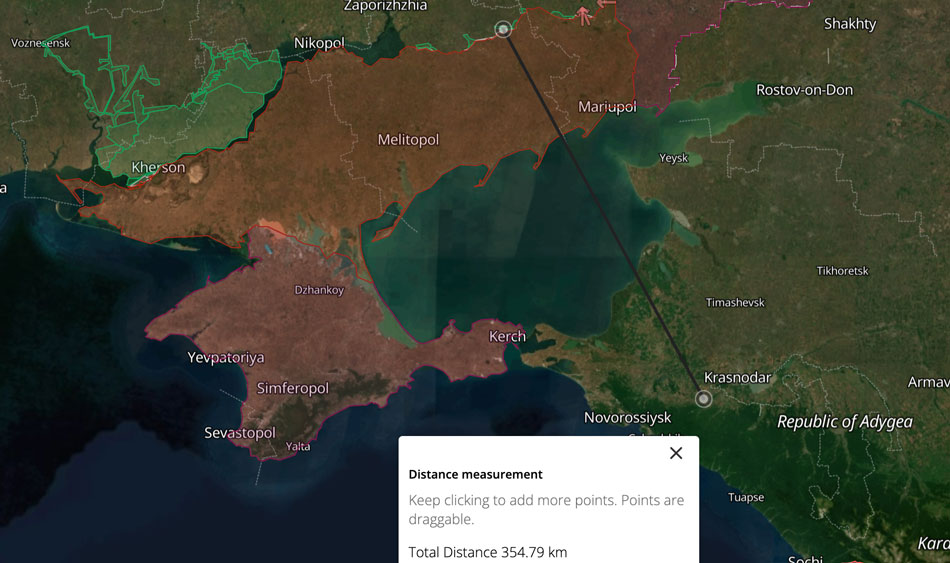Click the red advance arrow marker
950x563 pixels.
pos(584,15)
